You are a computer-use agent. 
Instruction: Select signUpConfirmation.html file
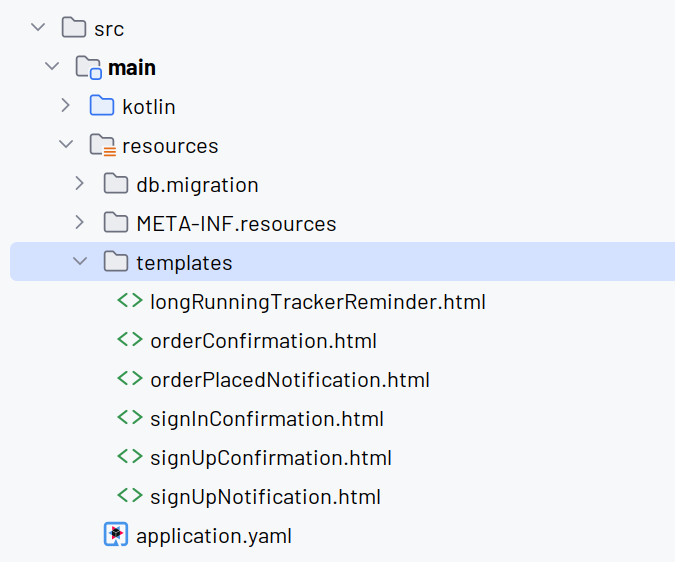click(x=271, y=458)
